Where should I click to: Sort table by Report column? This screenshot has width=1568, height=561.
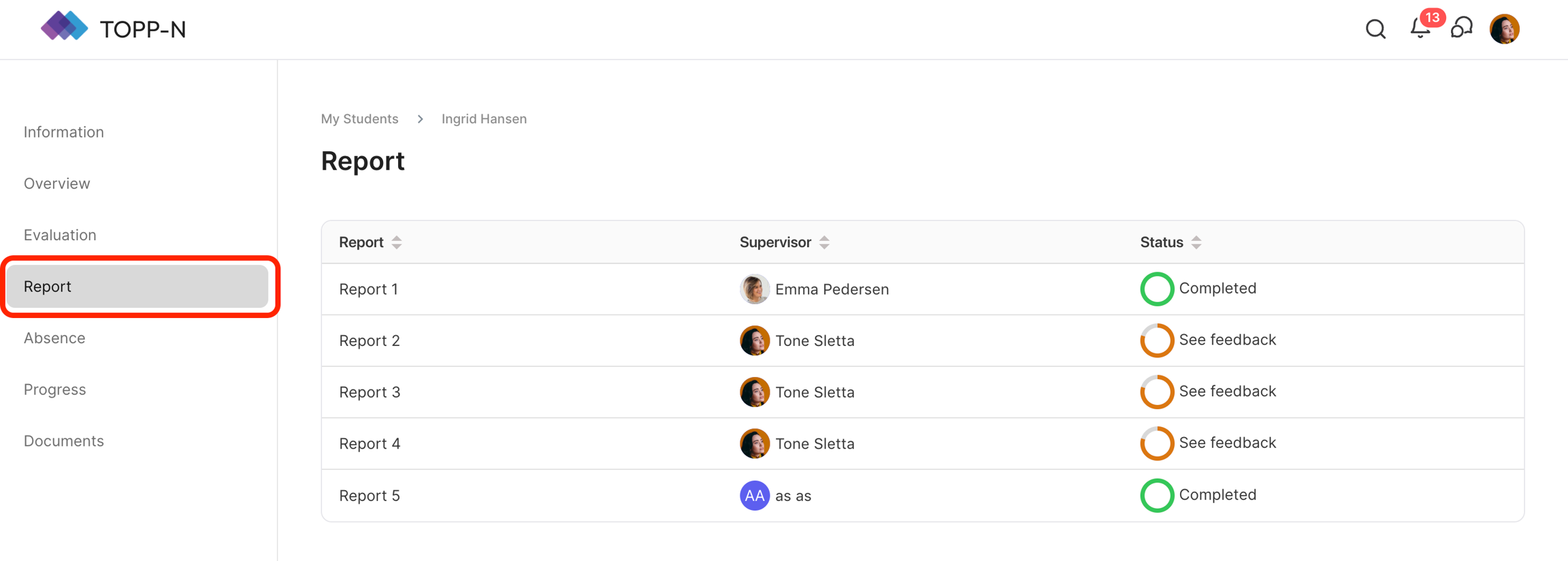coord(397,242)
